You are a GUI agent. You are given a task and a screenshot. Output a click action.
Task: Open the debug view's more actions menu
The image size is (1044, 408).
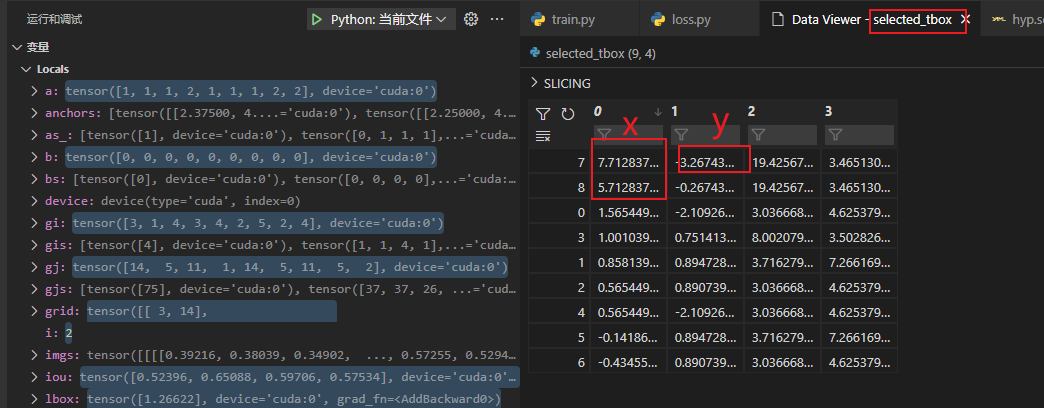[497, 19]
